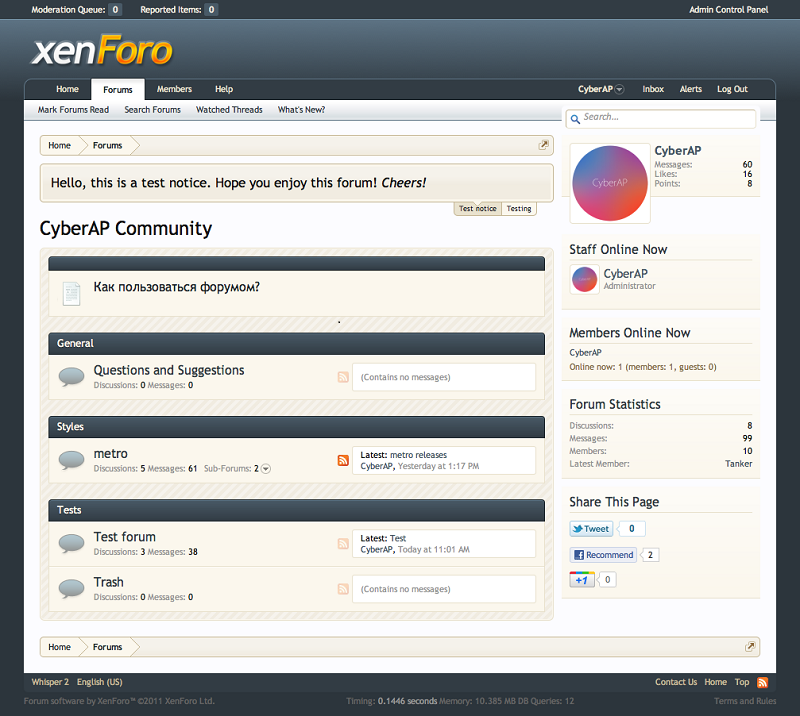The width and height of the screenshot is (800, 716).
Task: Switch to the Testing notice tab
Action: (x=519, y=209)
